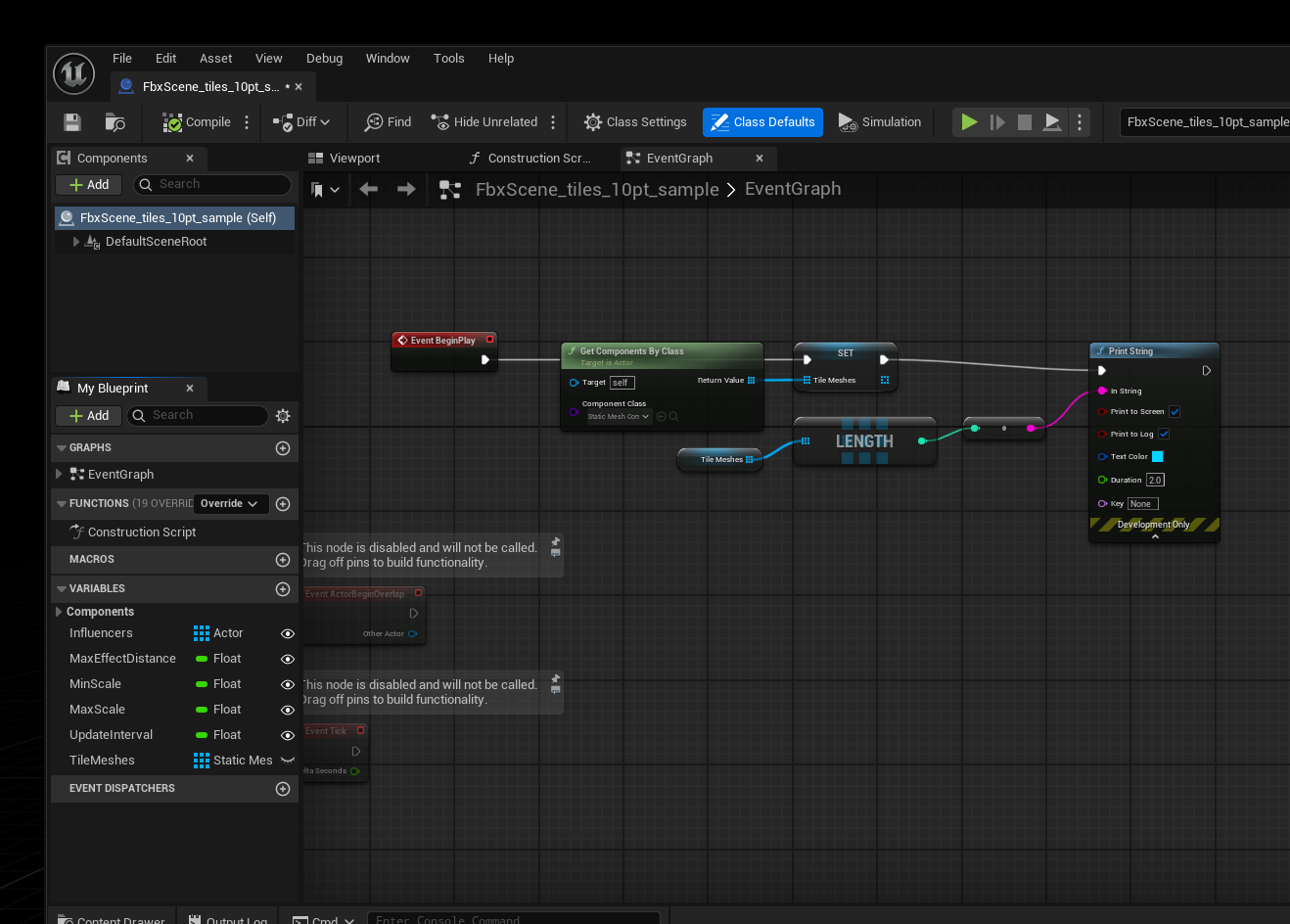Click the Class Defaults button
This screenshot has height=924, width=1290.
762,122
